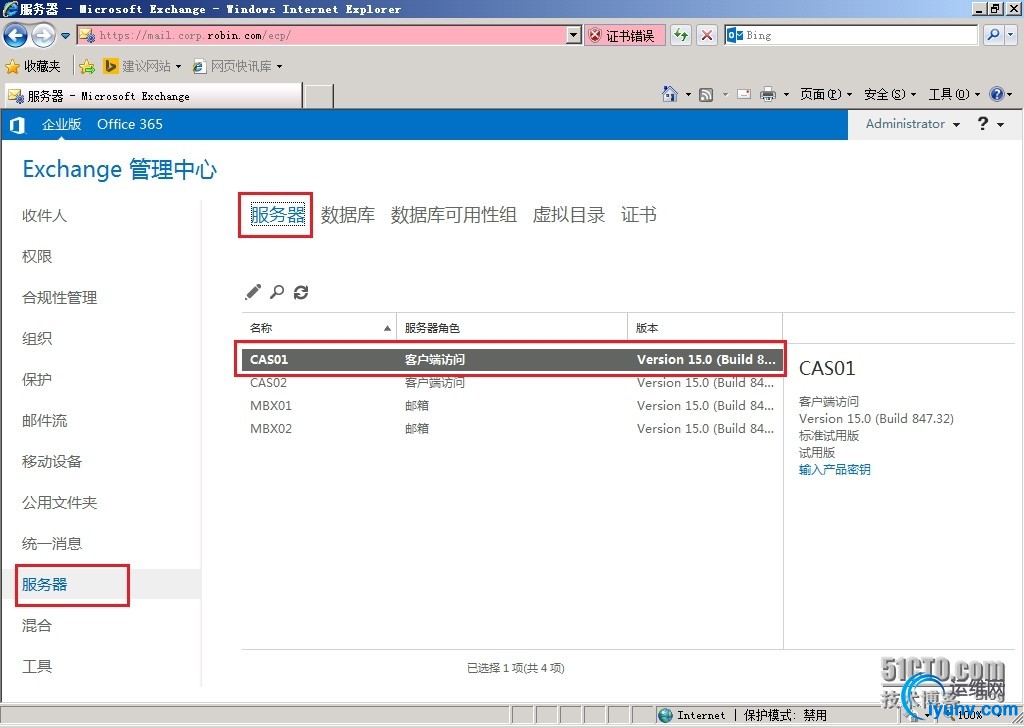Switch to the 虚拟目录 tab
This screenshot has width=1024, height=728.
coord(569,215)
